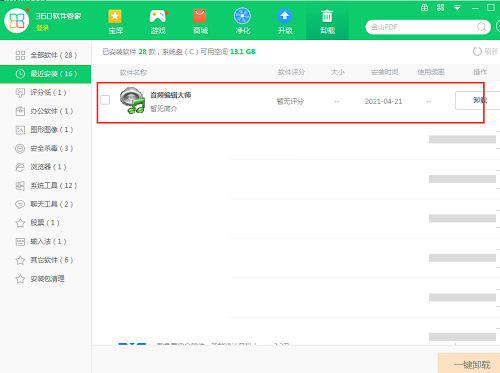Click the magnifier search icon

(x=481, y=27)
